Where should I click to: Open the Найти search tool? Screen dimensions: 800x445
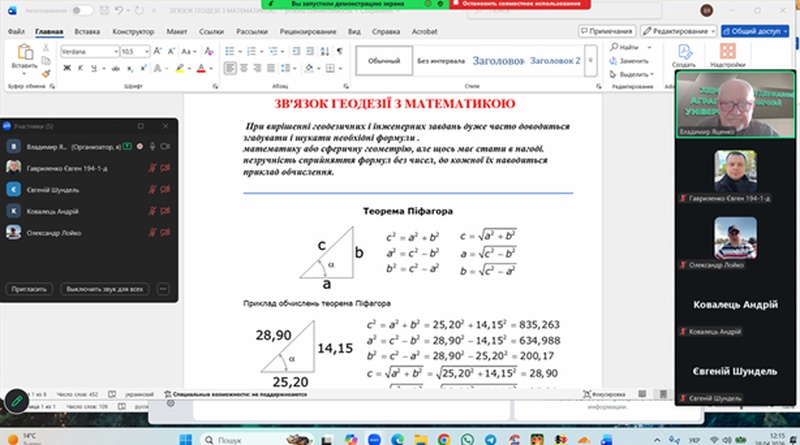point(624,47)
